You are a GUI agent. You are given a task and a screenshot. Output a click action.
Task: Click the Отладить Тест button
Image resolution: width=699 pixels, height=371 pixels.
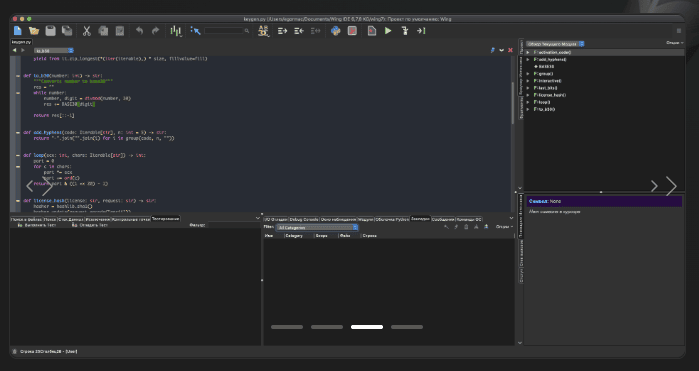90,225
